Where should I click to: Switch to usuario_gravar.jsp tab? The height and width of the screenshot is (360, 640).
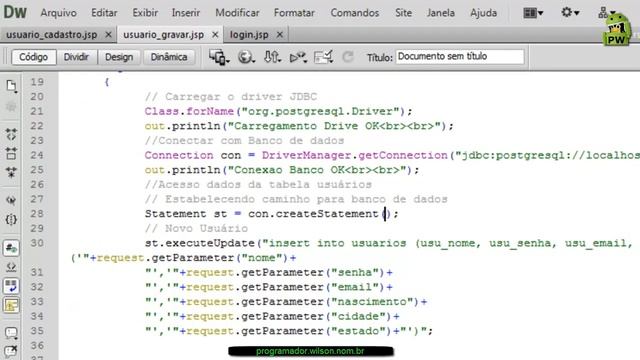pos(163,35)
